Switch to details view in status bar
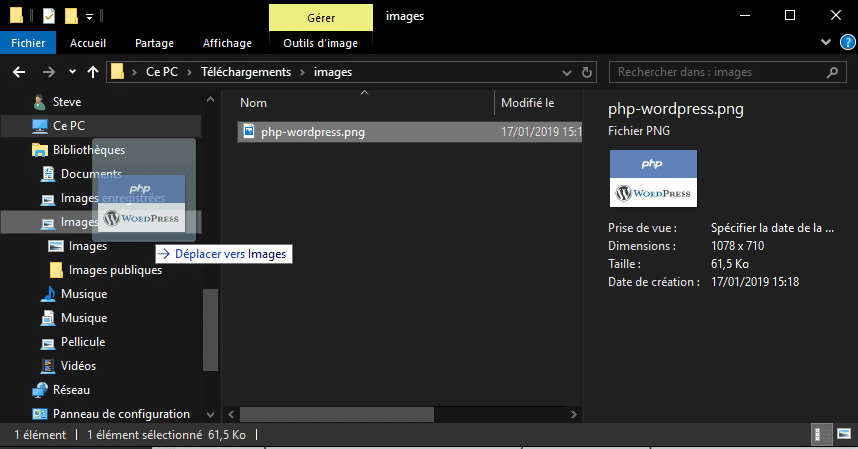Screen dimensions: 858x449 pos(818,435)
